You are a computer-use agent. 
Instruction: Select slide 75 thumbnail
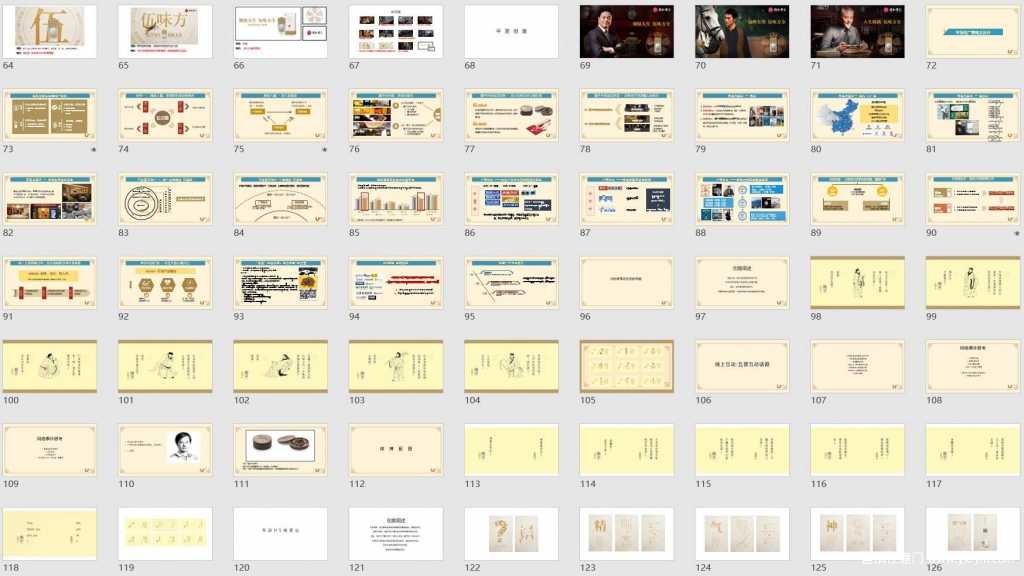281,116
